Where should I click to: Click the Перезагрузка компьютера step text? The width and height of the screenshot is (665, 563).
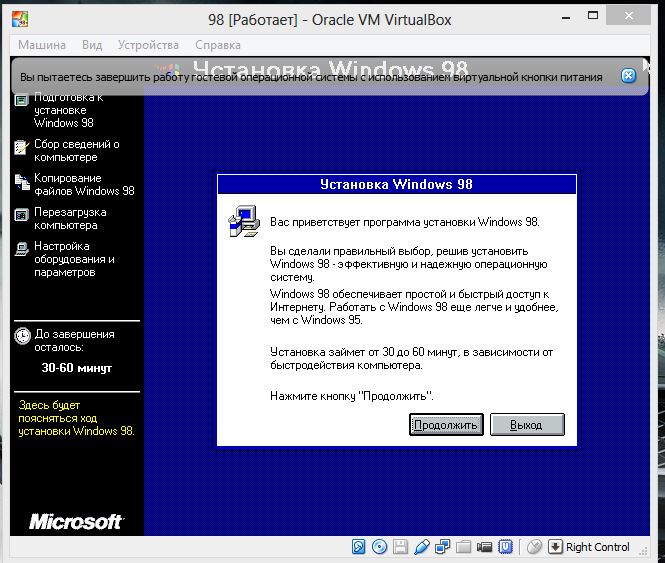click(70, 218)
